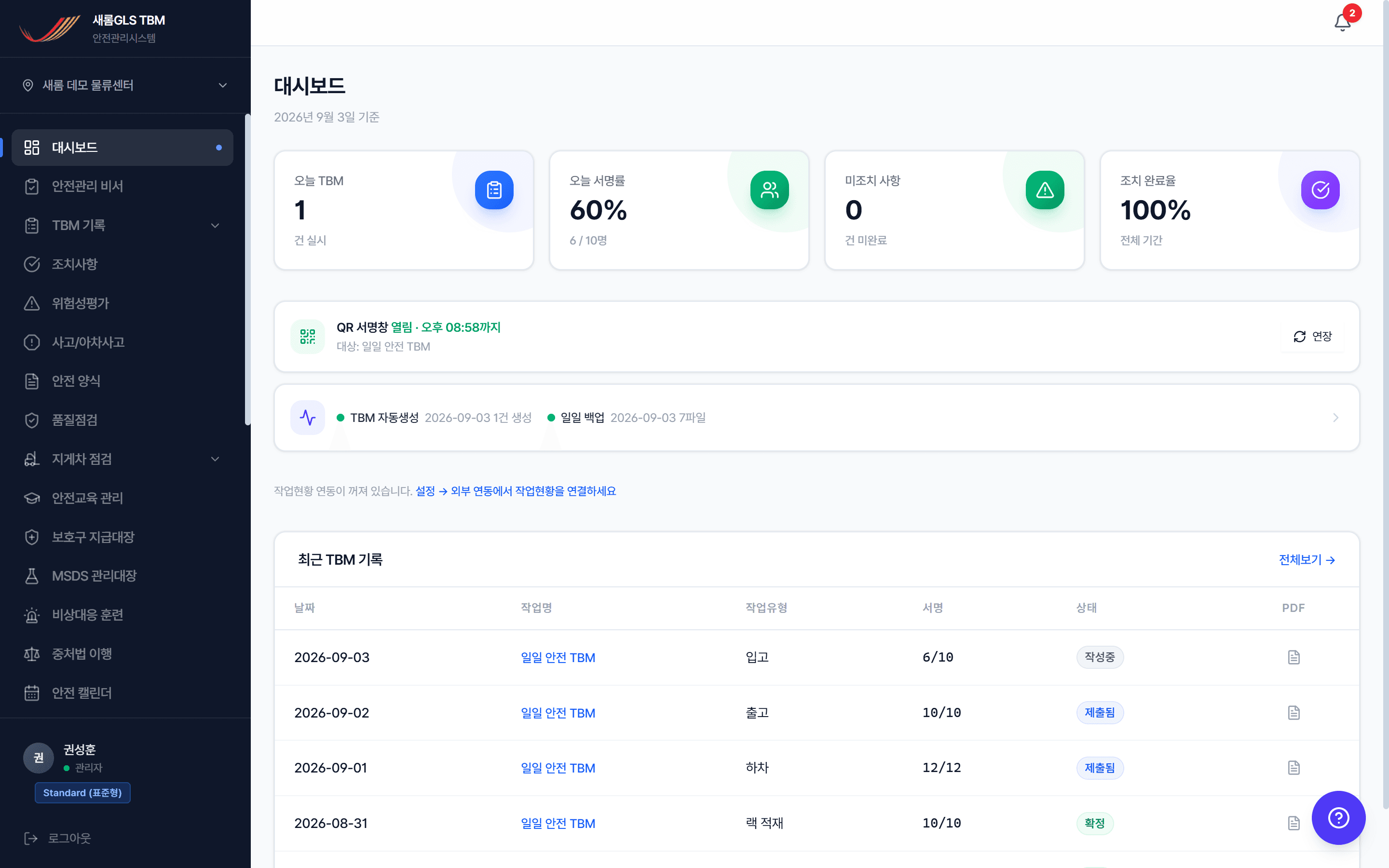Screen dimensions: 1389x868
Task: Click the green warning icon on 미조치 사항 card
Action: (x=1045, y=190)
